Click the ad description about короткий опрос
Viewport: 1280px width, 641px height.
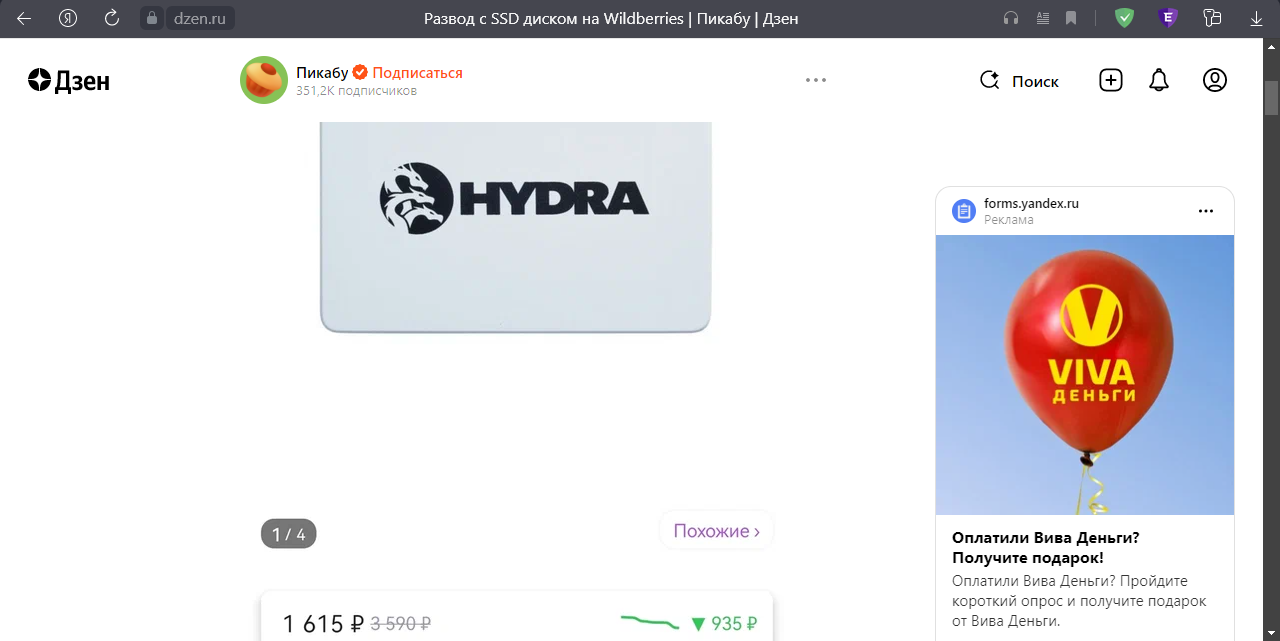pyautogui.click(x=1079, y=601)
